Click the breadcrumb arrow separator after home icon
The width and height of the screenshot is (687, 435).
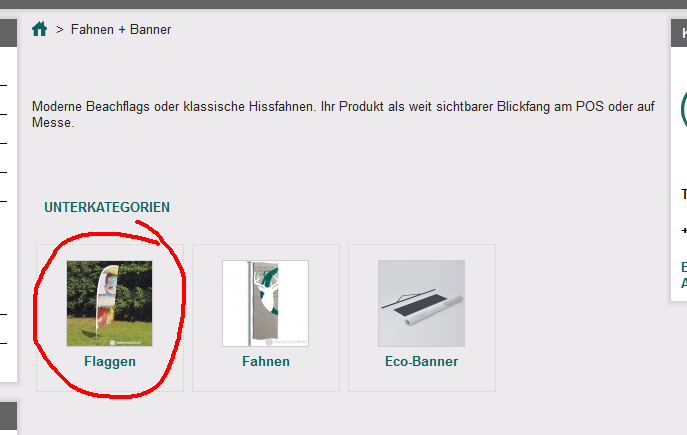(x=60, y=30)
